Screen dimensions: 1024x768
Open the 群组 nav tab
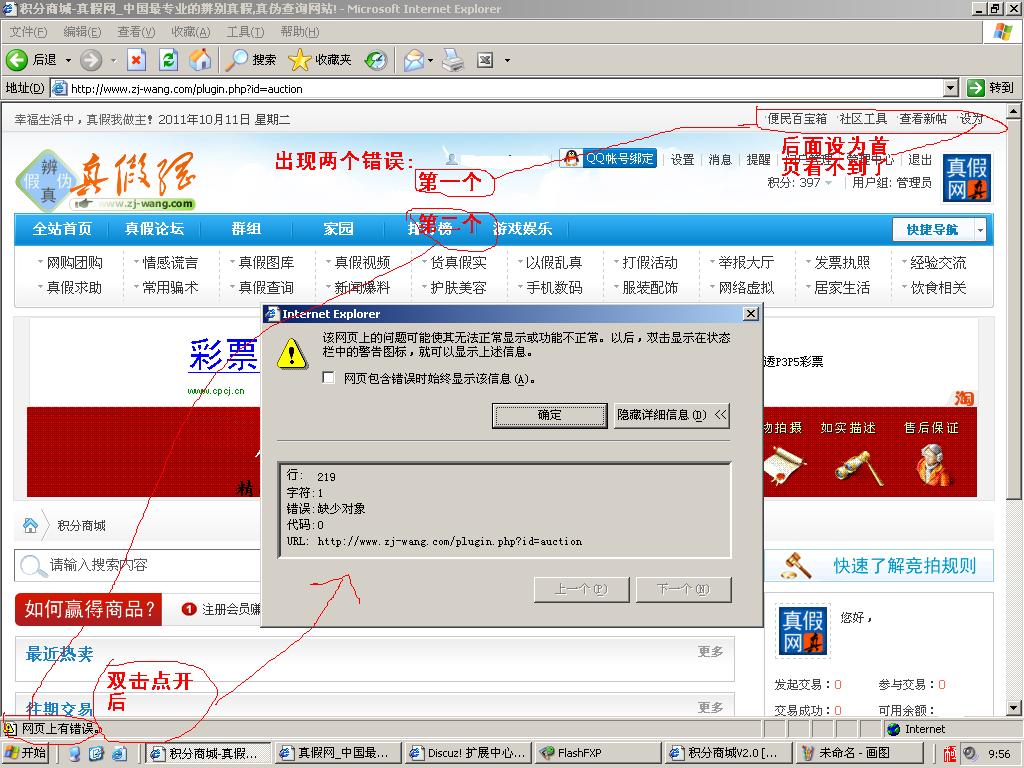click(246, 229)
